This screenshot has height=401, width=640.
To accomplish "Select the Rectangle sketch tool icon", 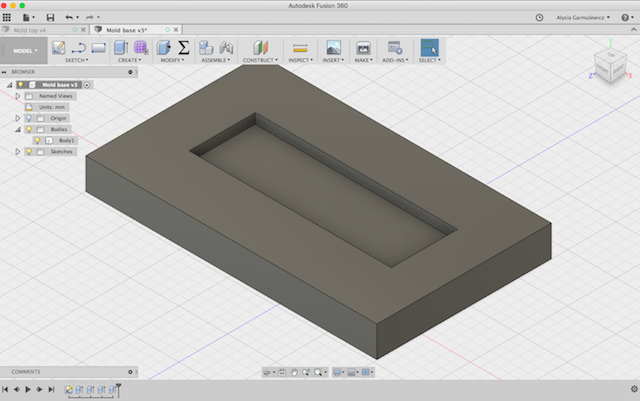I will pos(98,48).
